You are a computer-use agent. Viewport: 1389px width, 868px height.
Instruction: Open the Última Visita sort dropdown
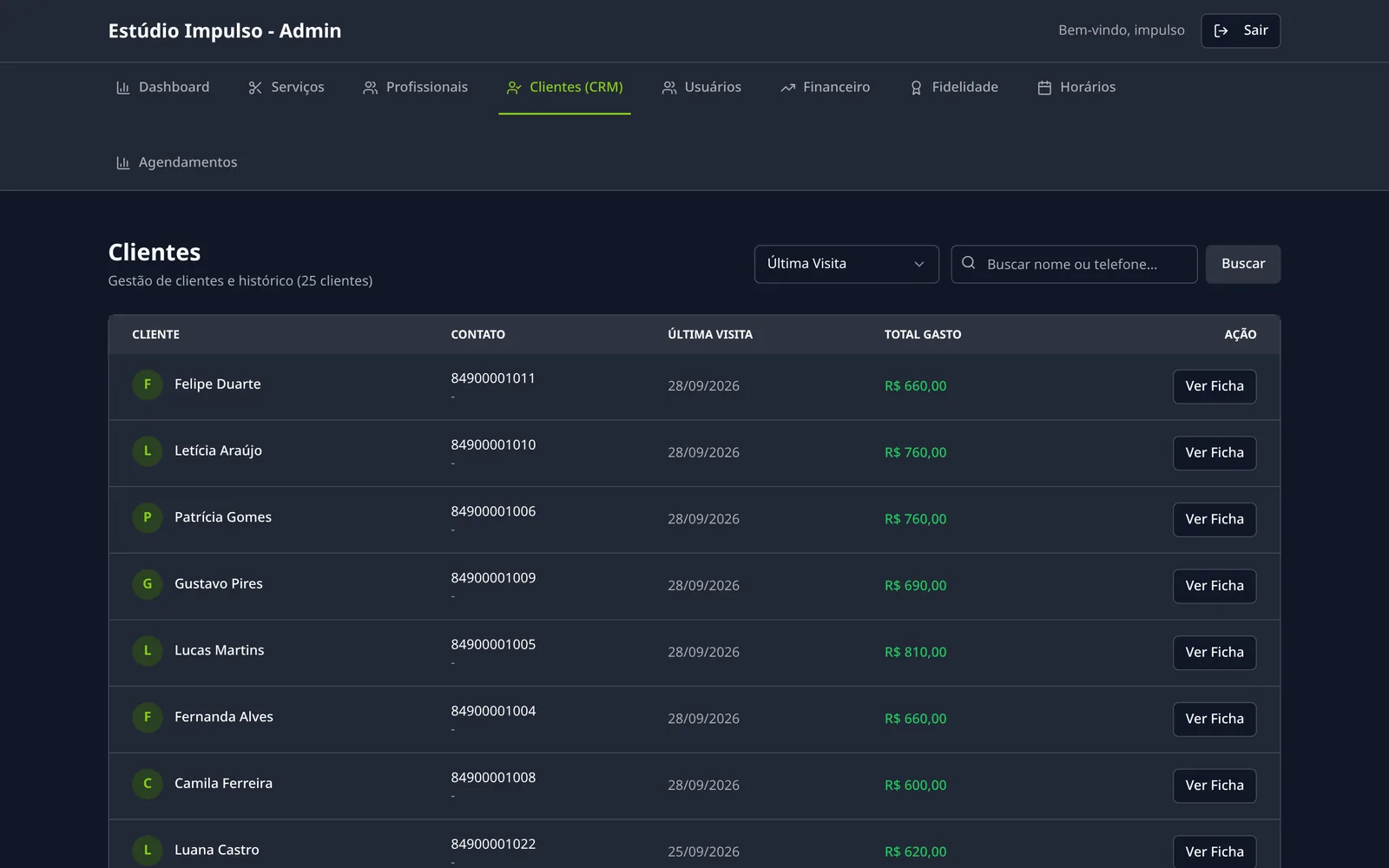click(846, 264)
